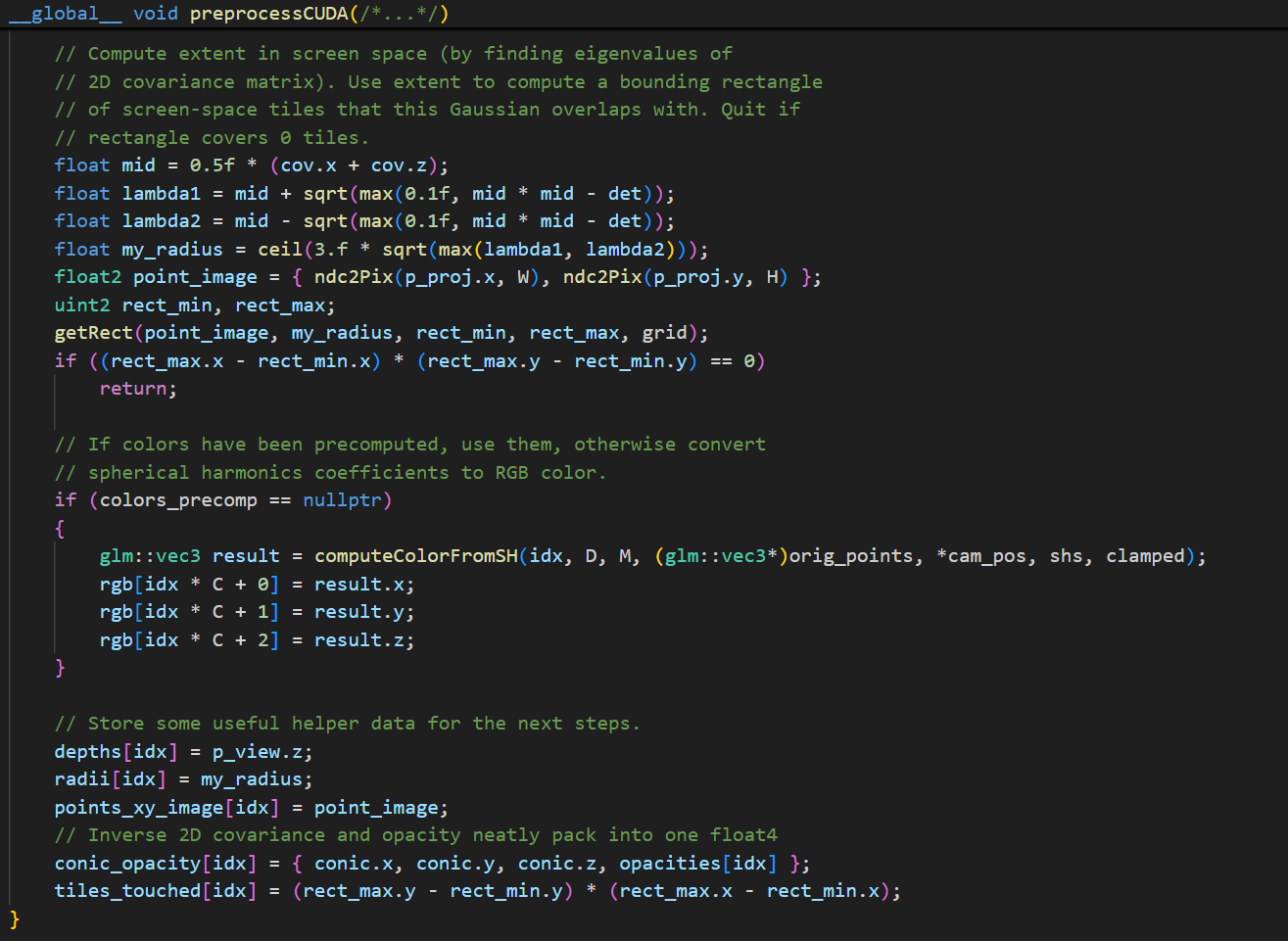Image resolution: width=1288 pixels, height=941 pixels.
Task: Click "radii[idx]" assignment target
Action: (x=111, y=779)
